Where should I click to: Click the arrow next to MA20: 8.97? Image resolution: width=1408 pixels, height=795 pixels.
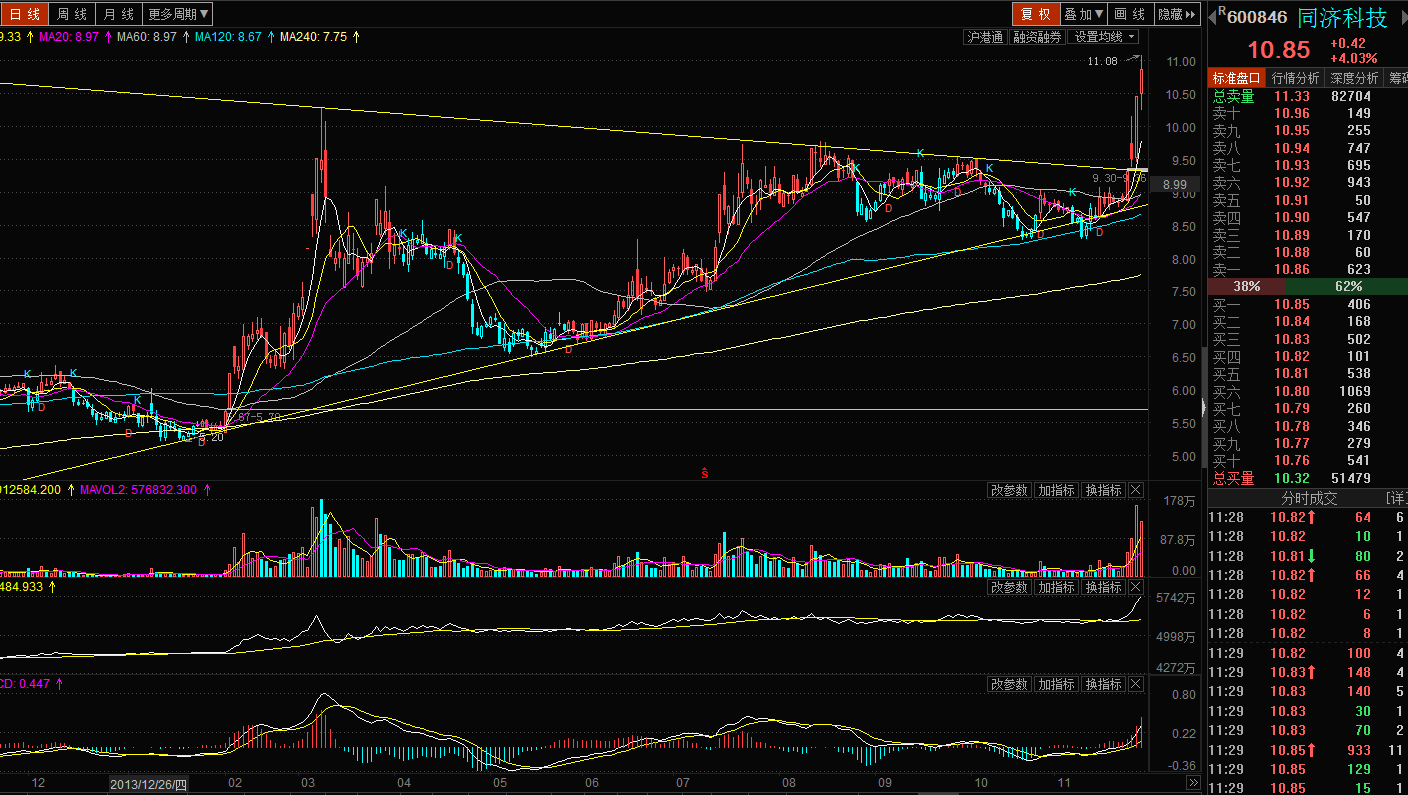click(x=108, y=37)
